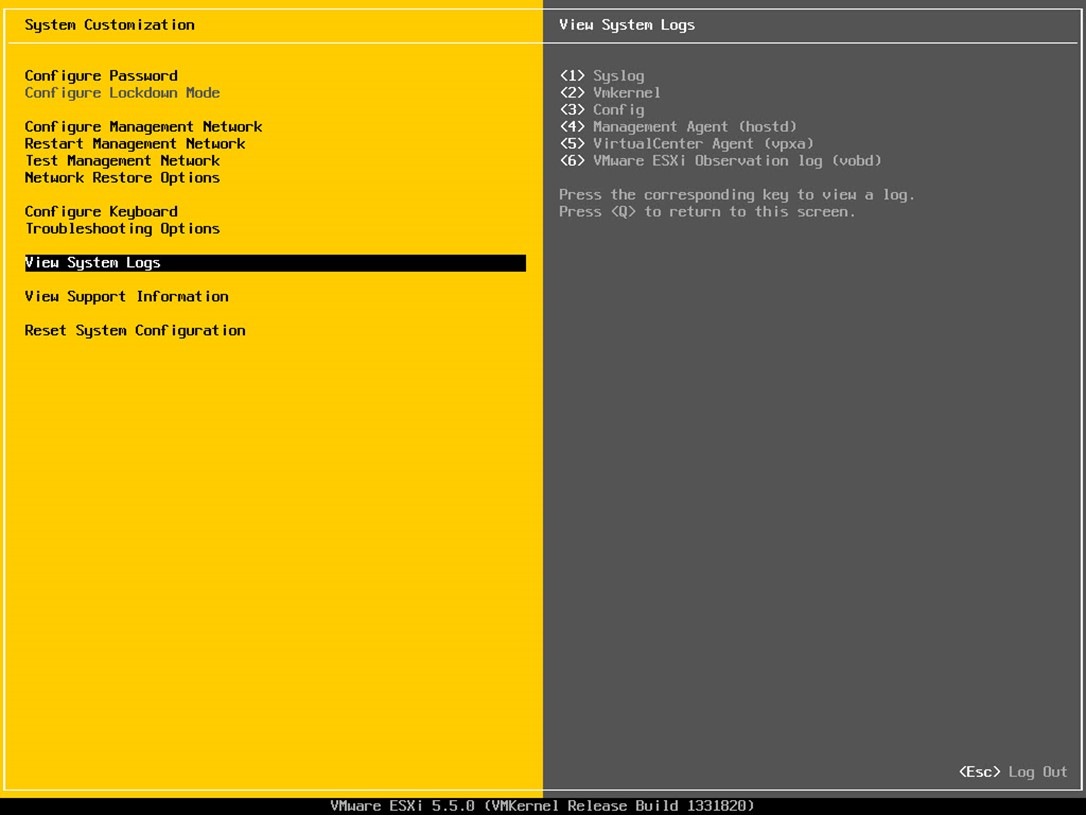Open the Vmkernel log option
Screen dimensions: 1086x815
[x=610, y=93]
